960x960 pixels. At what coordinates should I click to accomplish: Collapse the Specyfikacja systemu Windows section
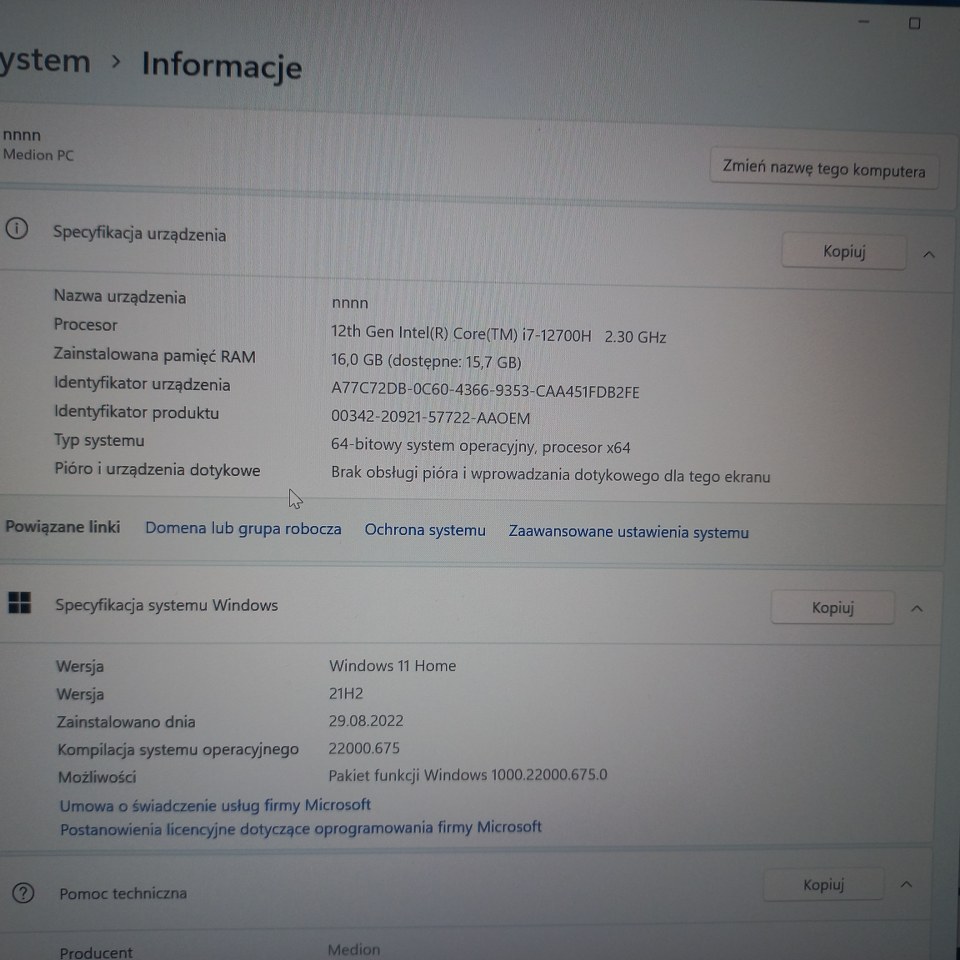pyautogui.click(x=917, y=609)
